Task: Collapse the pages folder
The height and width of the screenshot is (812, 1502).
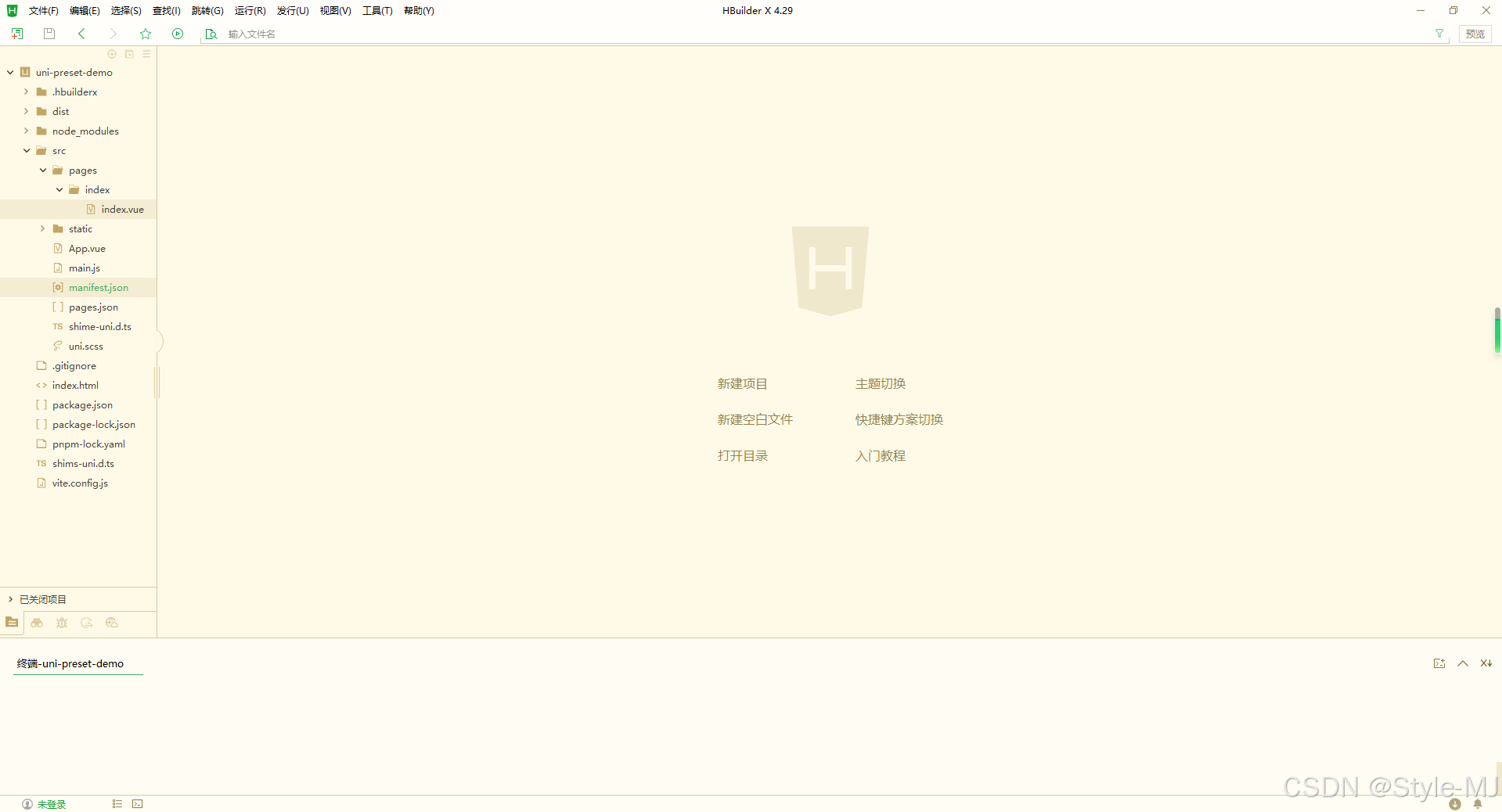Action: 42,170
